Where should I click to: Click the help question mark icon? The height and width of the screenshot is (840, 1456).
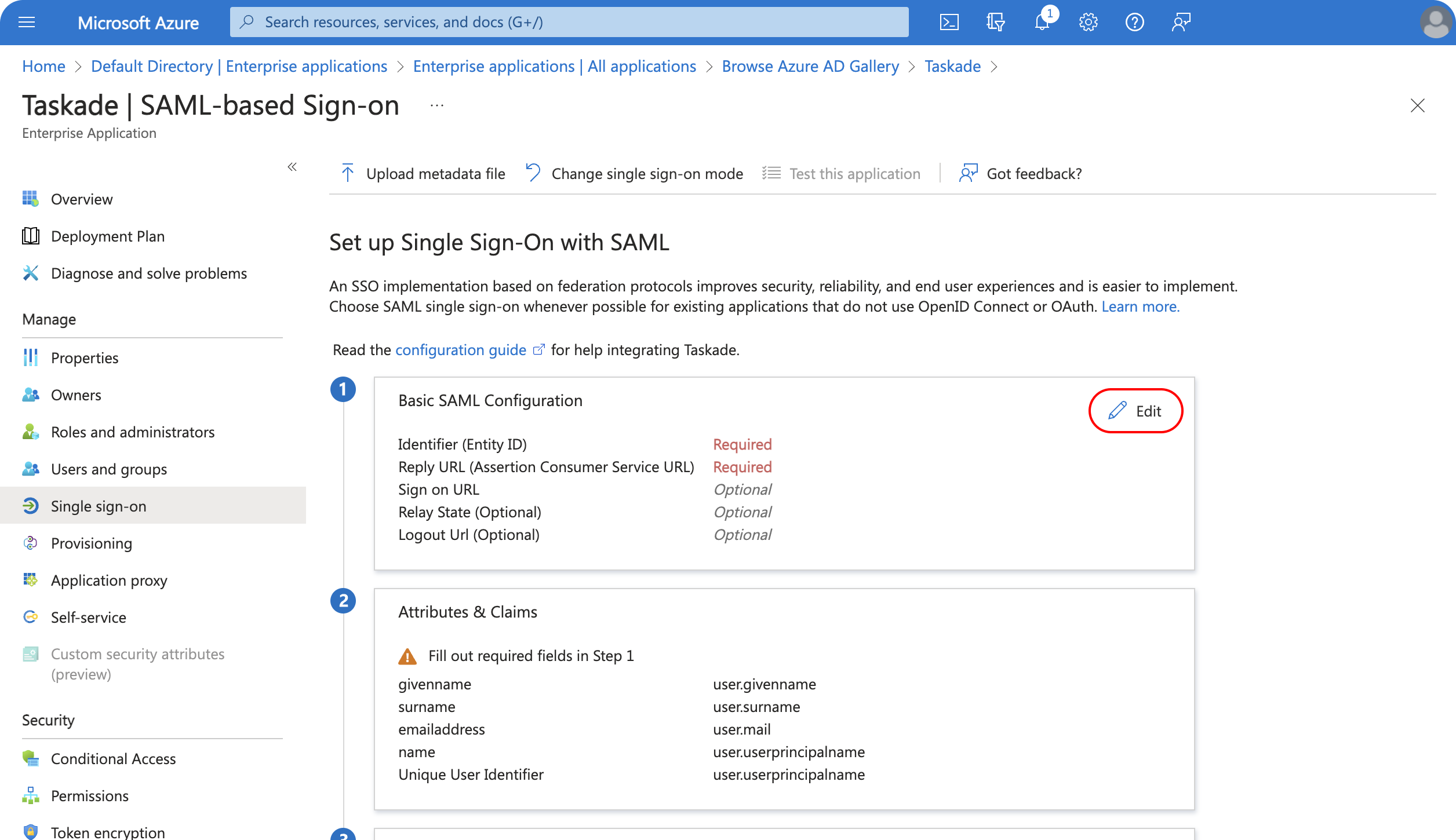pyautogui.click(x=1134, y=23)
